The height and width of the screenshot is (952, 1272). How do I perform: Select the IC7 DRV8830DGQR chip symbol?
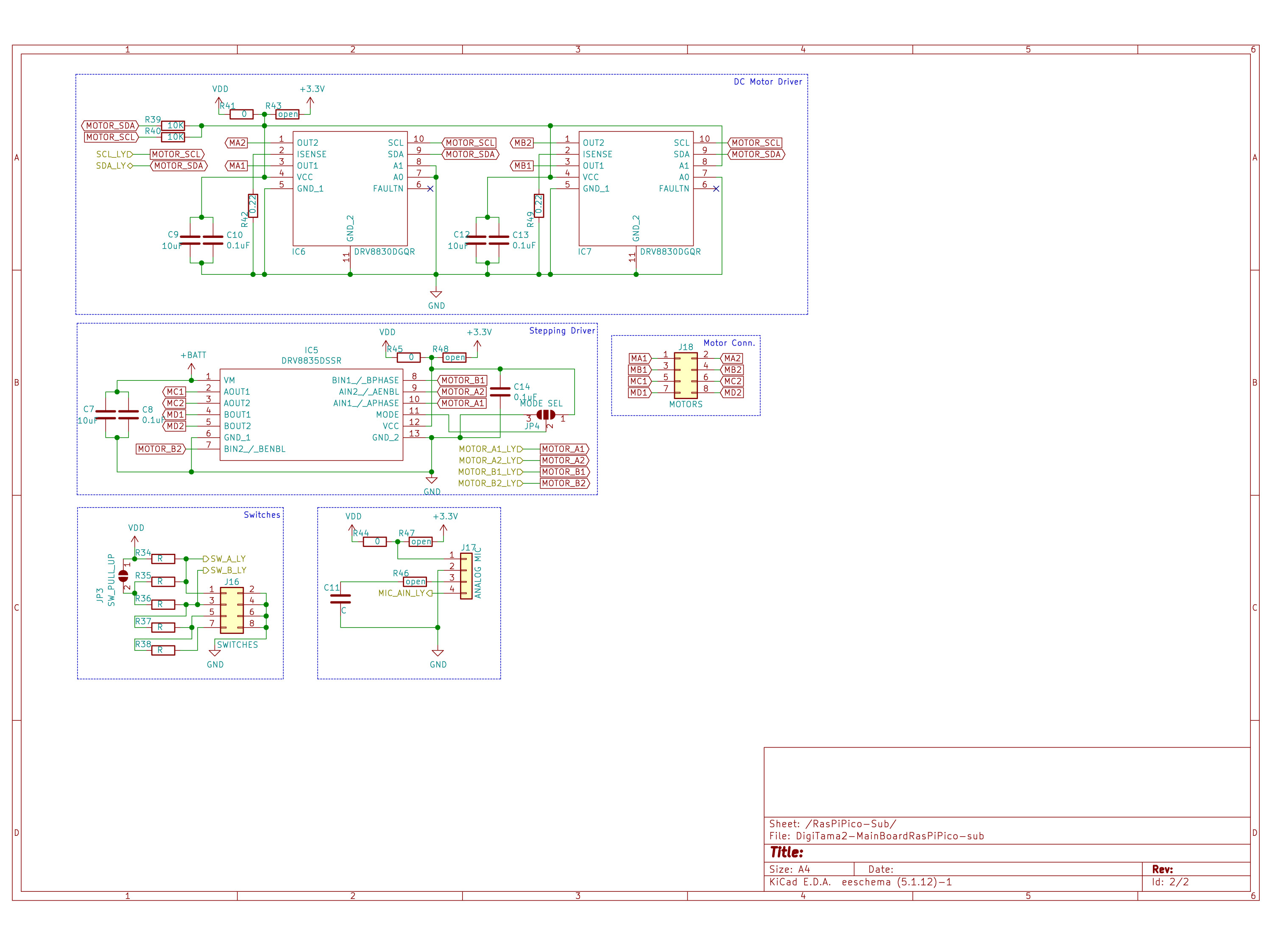[x=636, y=189]
